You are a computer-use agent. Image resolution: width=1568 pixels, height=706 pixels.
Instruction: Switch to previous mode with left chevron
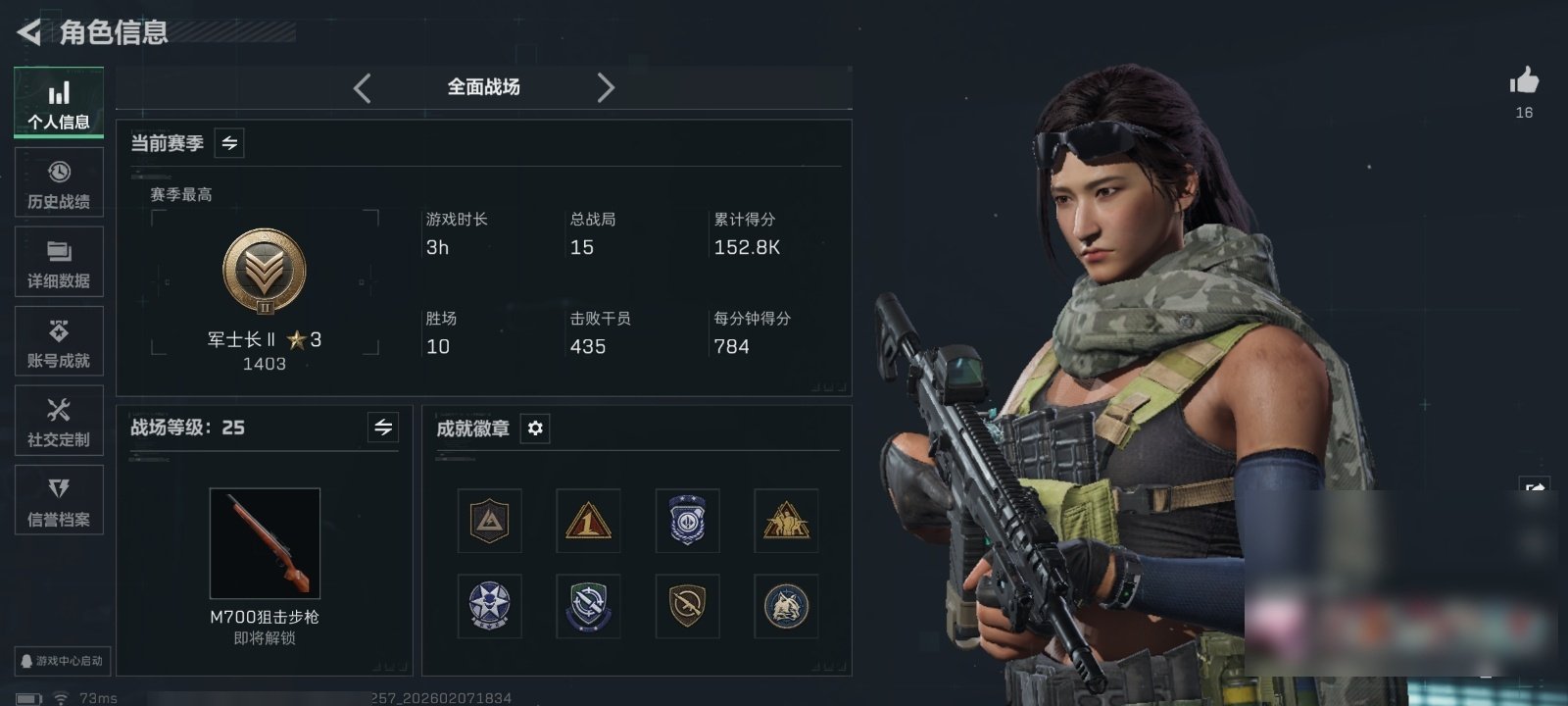click(363, 88)
